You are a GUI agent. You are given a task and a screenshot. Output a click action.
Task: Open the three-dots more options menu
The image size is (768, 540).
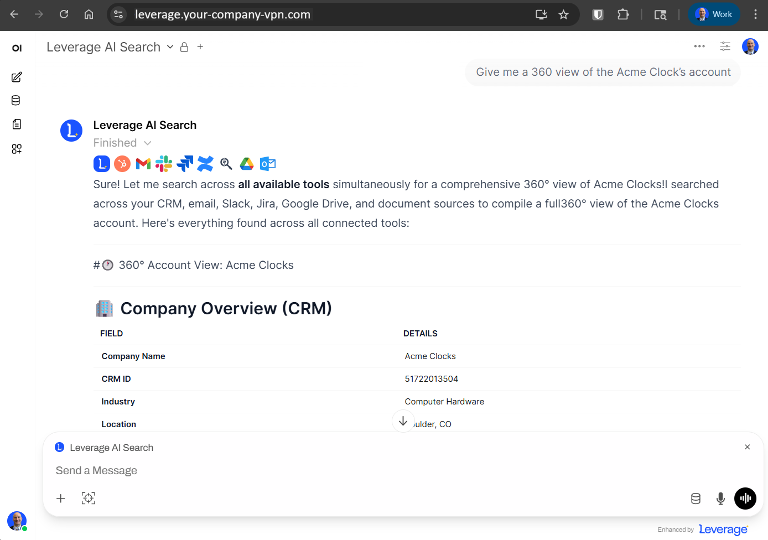point(699,46)
